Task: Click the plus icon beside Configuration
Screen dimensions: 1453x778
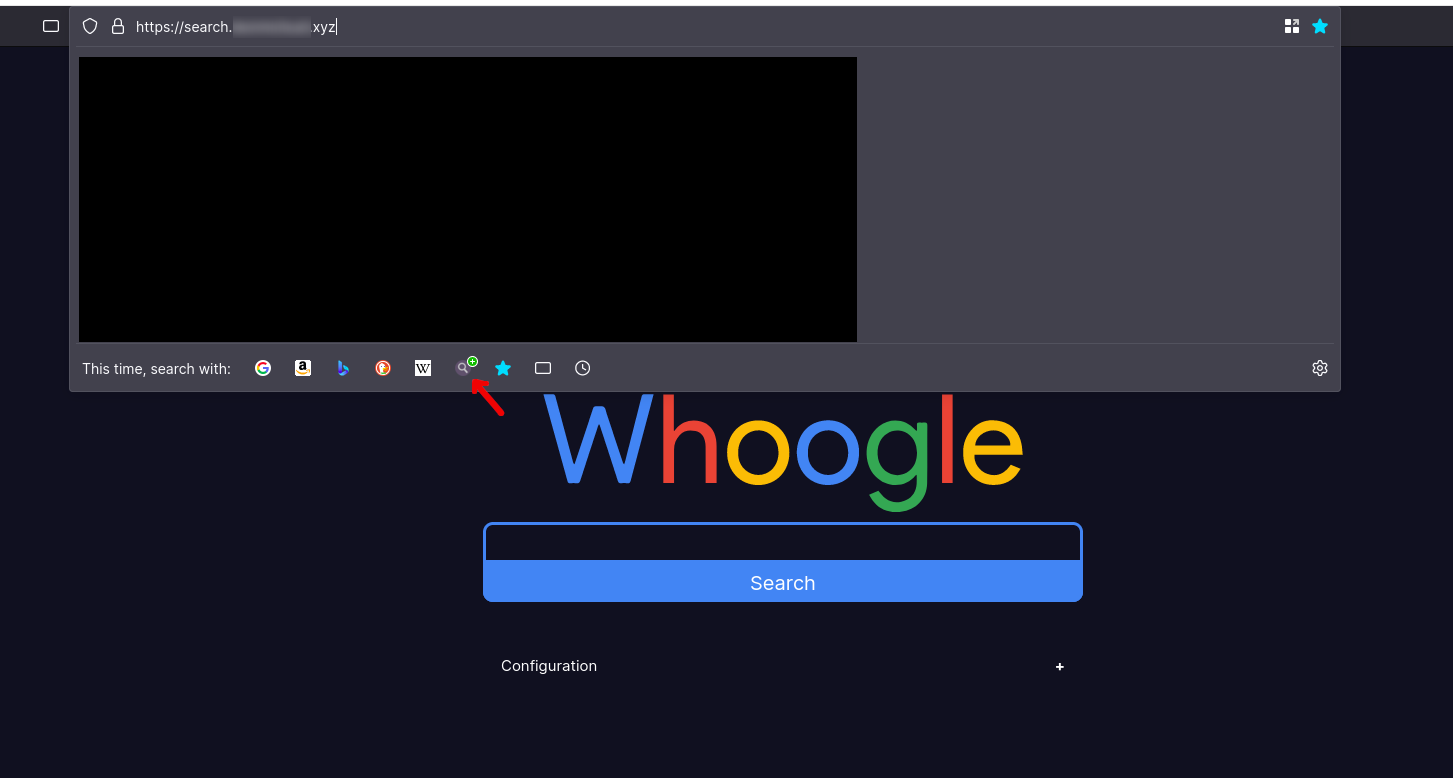Action: click(1060, 667)
